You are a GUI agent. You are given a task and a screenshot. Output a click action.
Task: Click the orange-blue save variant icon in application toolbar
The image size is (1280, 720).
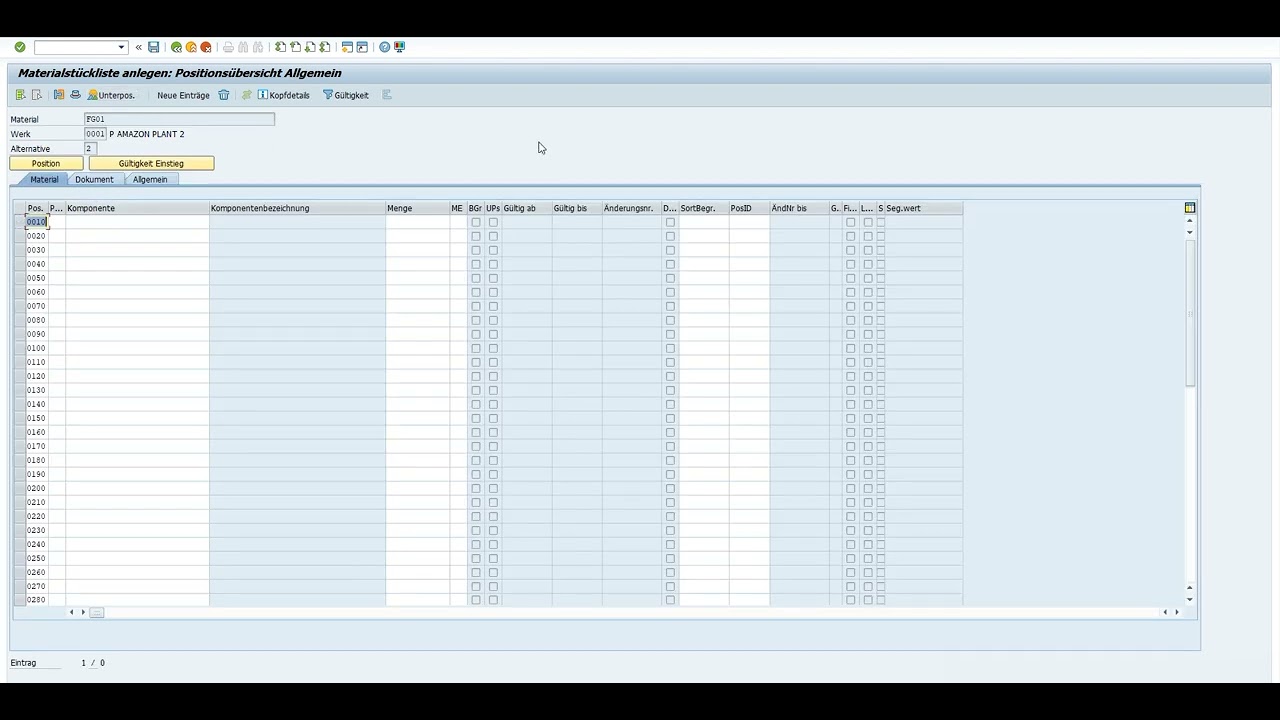pos(59,95)
